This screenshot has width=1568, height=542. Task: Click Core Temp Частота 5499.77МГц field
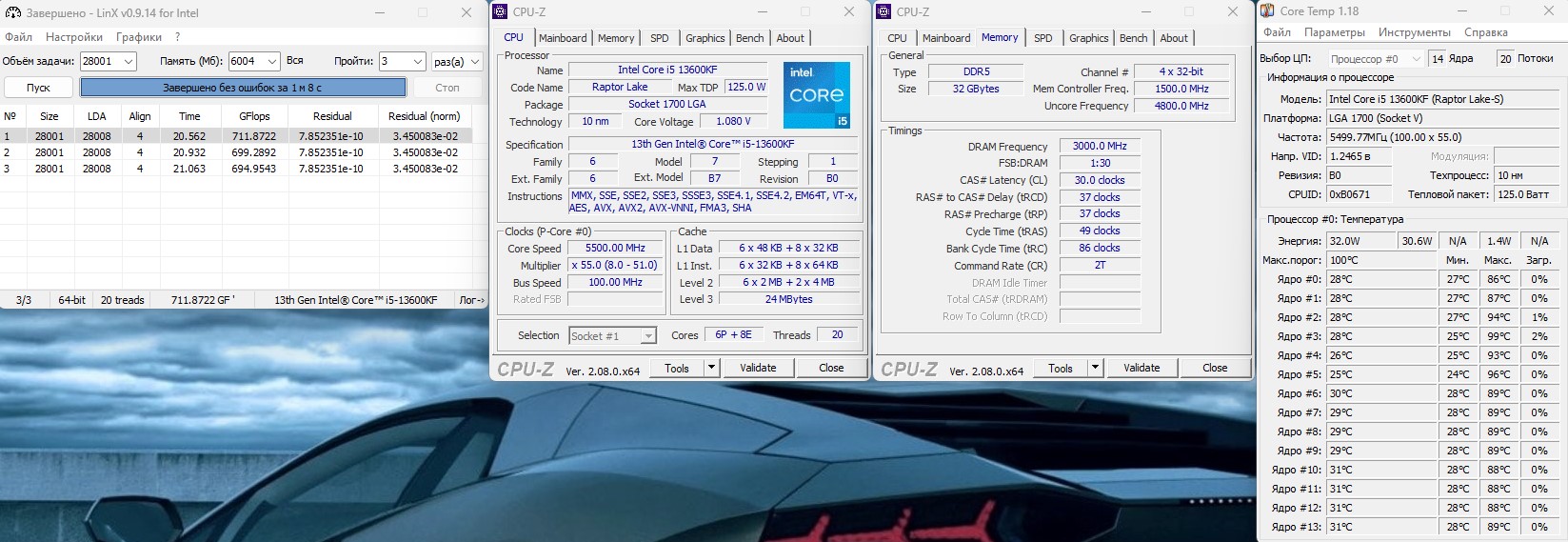pos(1440,137)
